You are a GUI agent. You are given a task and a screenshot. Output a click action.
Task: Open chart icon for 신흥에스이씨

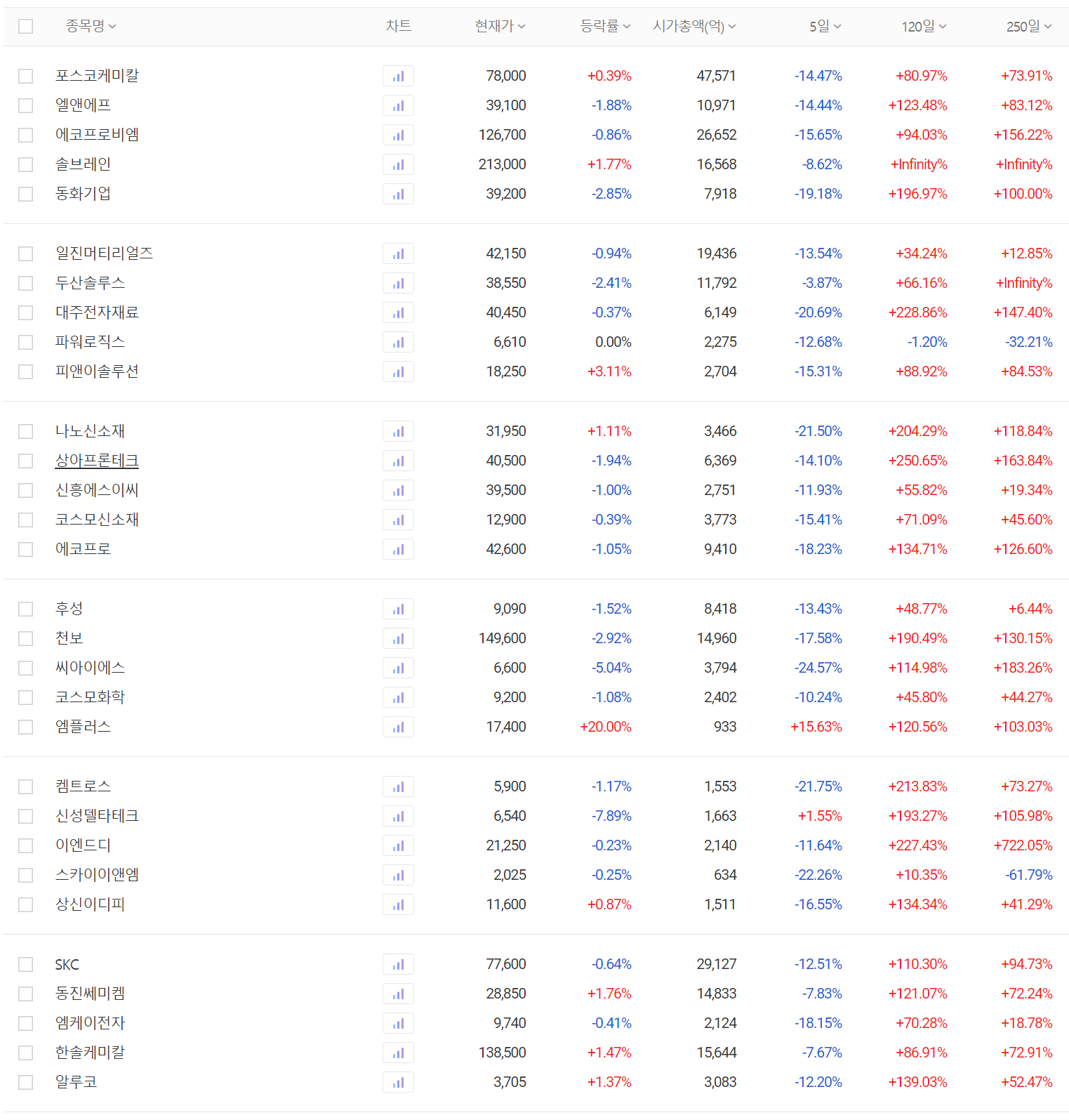[398, 490]
